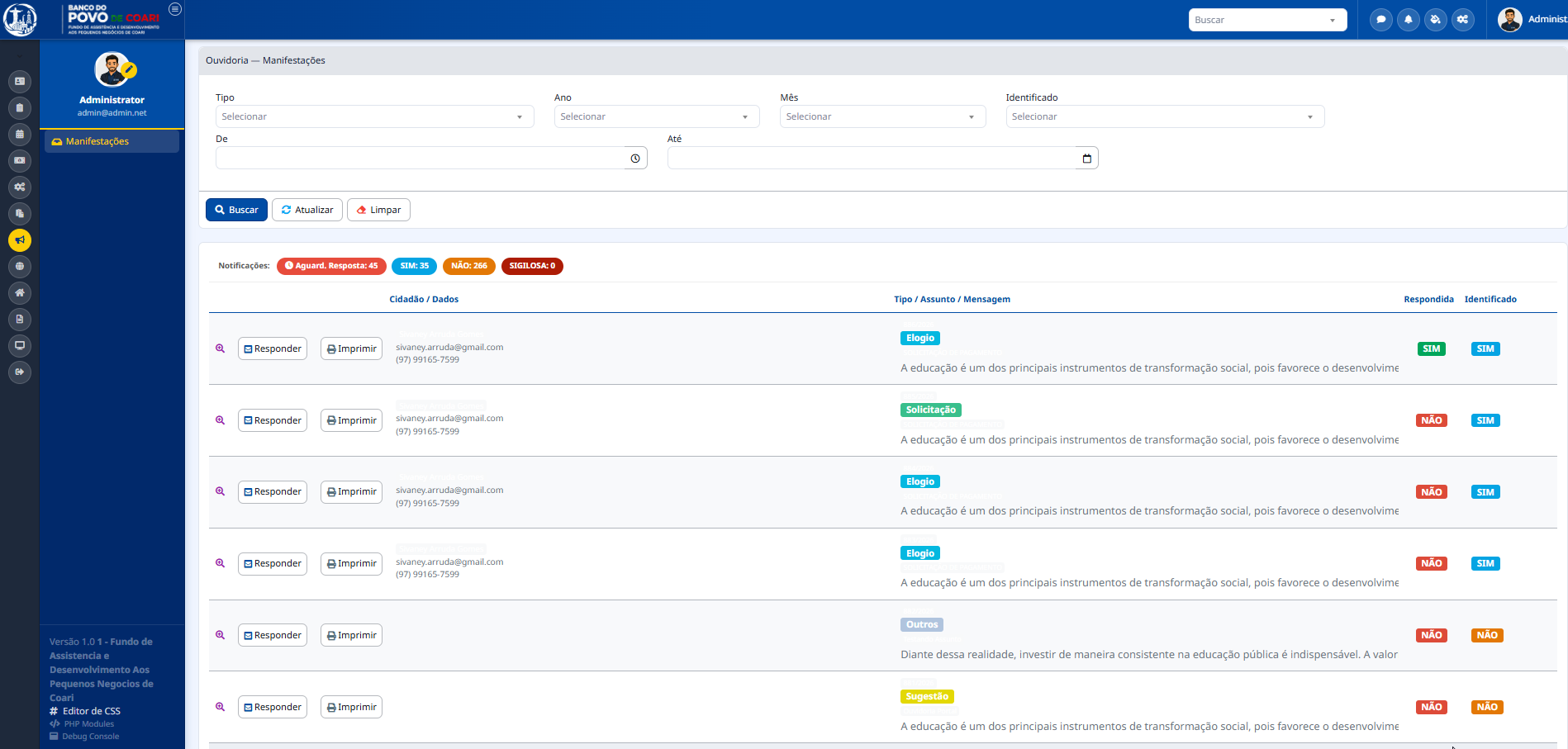Filter by NÃO: 266 badge

pos(468,266)
